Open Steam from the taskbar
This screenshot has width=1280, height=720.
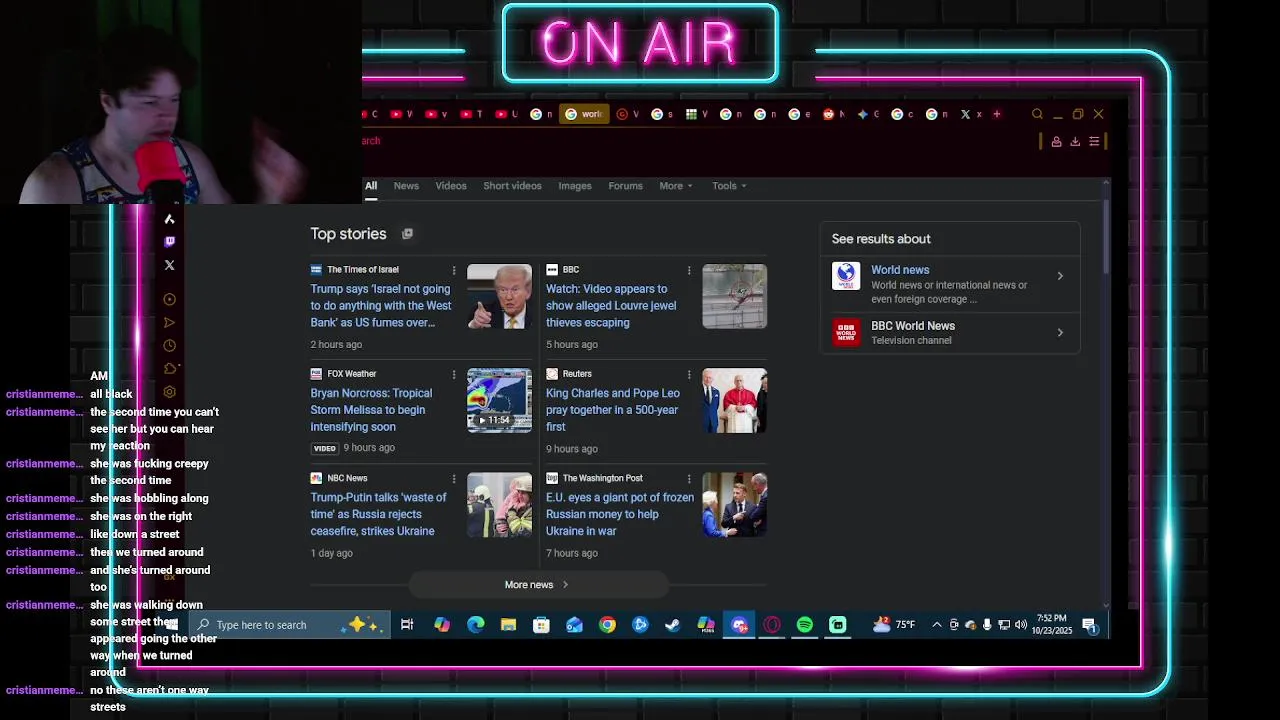coord(673,625)
